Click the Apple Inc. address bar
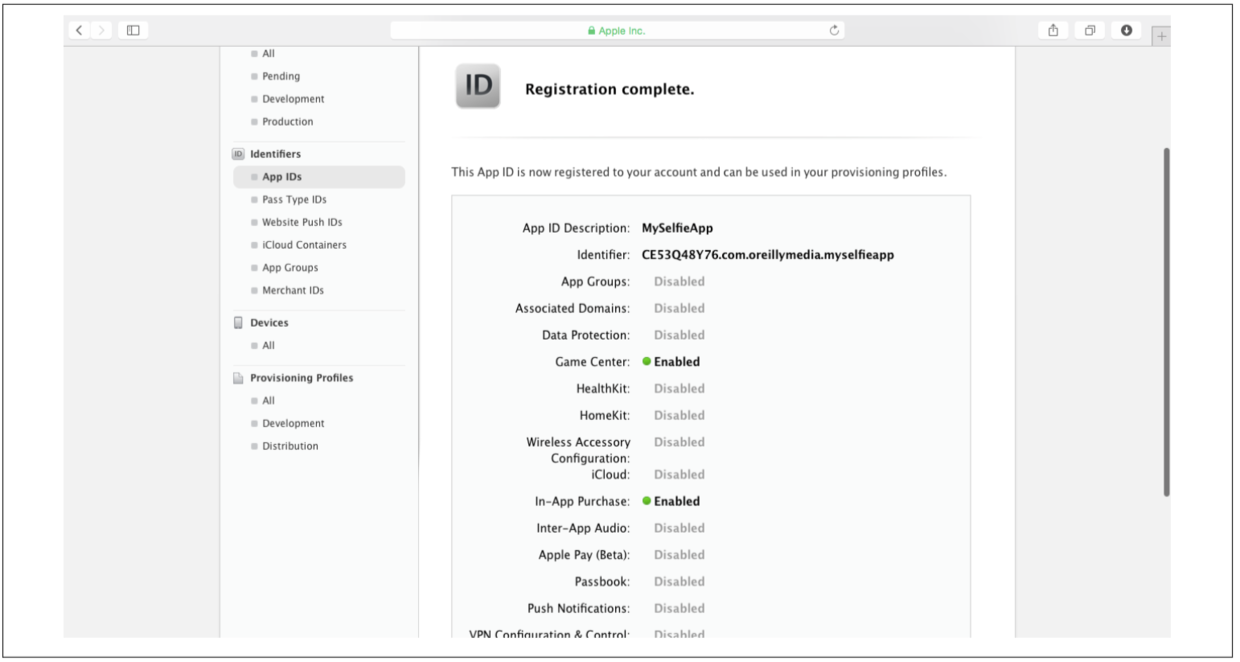 coord(618,31)
